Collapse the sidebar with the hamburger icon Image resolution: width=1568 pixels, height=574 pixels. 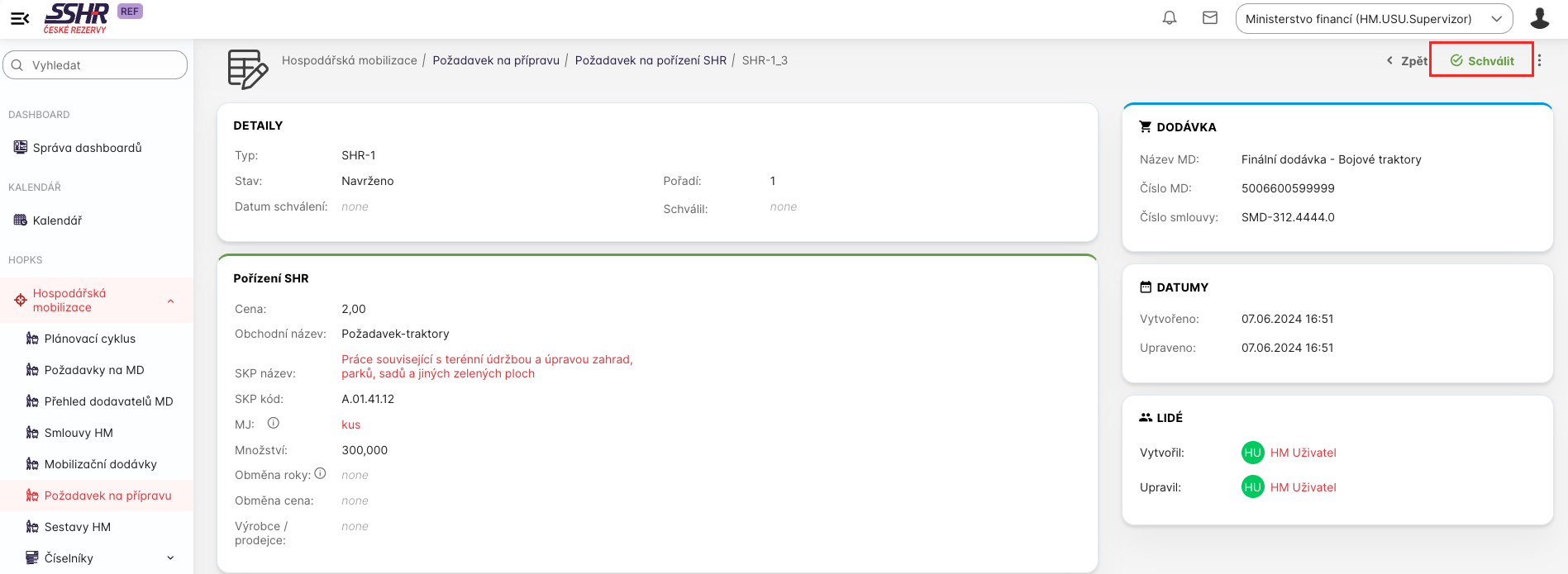[20, 18]
